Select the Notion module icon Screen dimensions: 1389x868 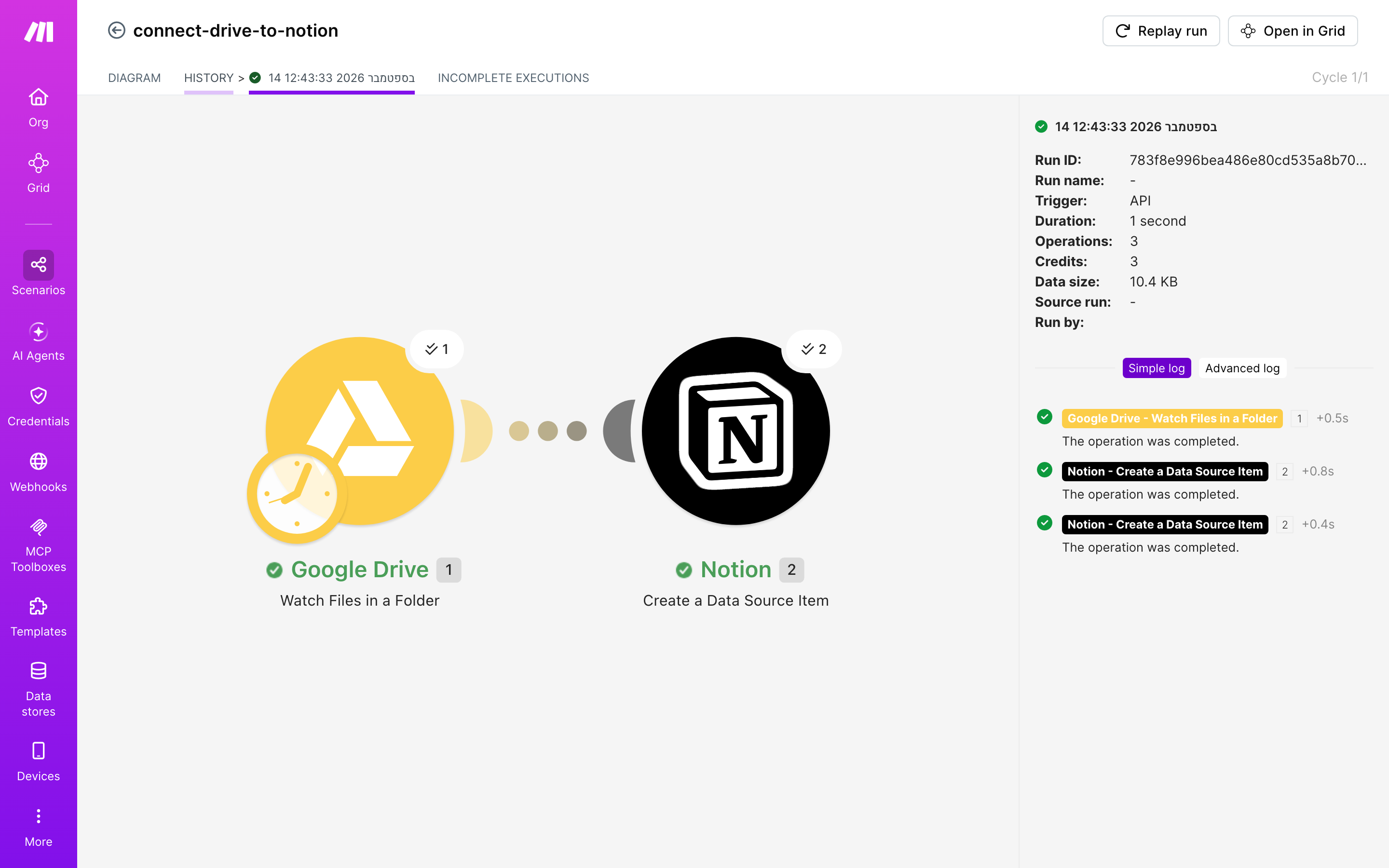[736, 431]
